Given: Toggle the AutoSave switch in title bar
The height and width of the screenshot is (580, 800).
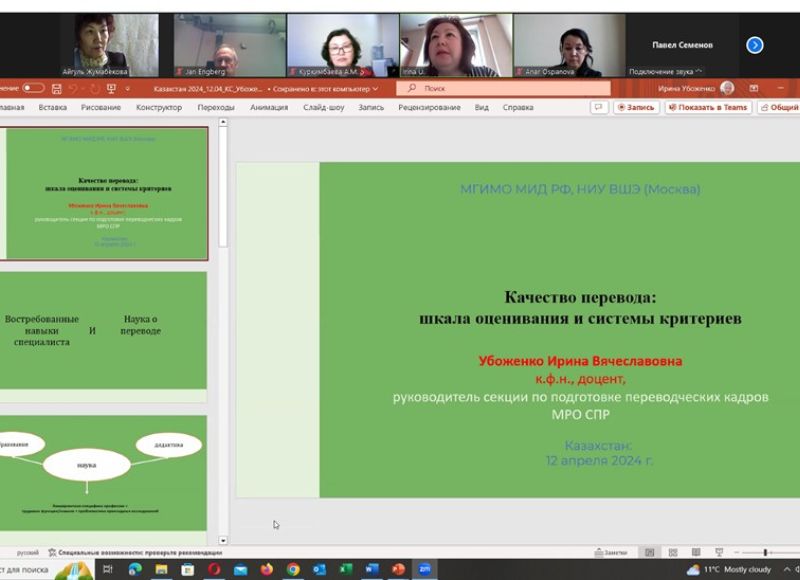Looking at the screenshot, I should (33, 88).
